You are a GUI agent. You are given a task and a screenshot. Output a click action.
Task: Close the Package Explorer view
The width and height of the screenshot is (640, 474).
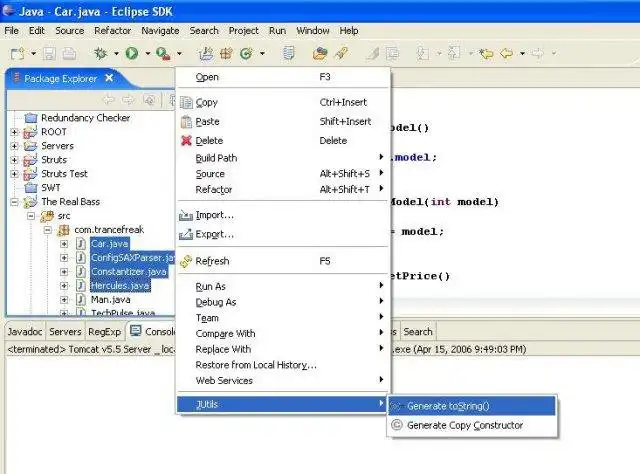coord(109,78)
